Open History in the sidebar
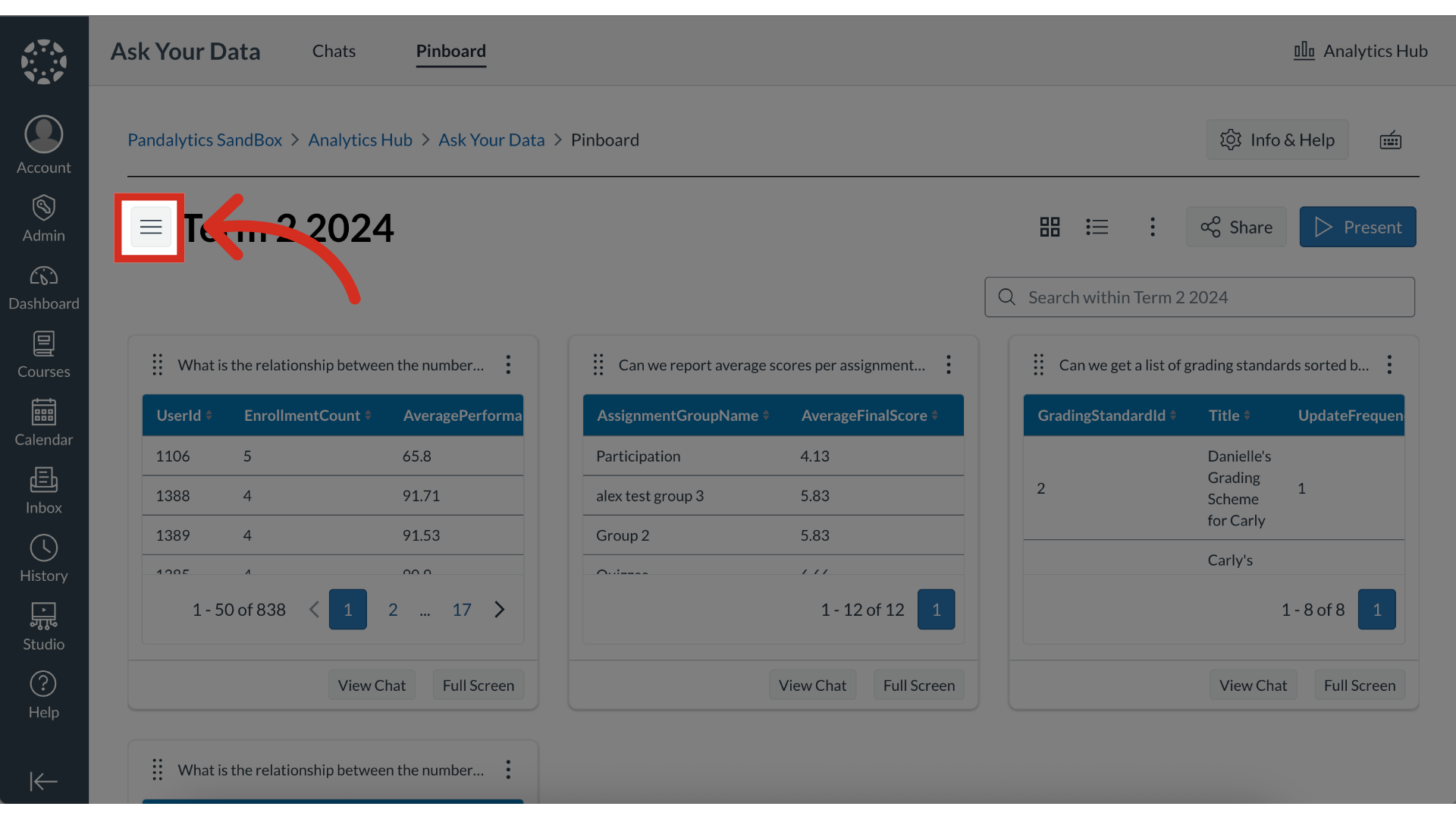1456x819 pixels. click(x=44, y=559)
